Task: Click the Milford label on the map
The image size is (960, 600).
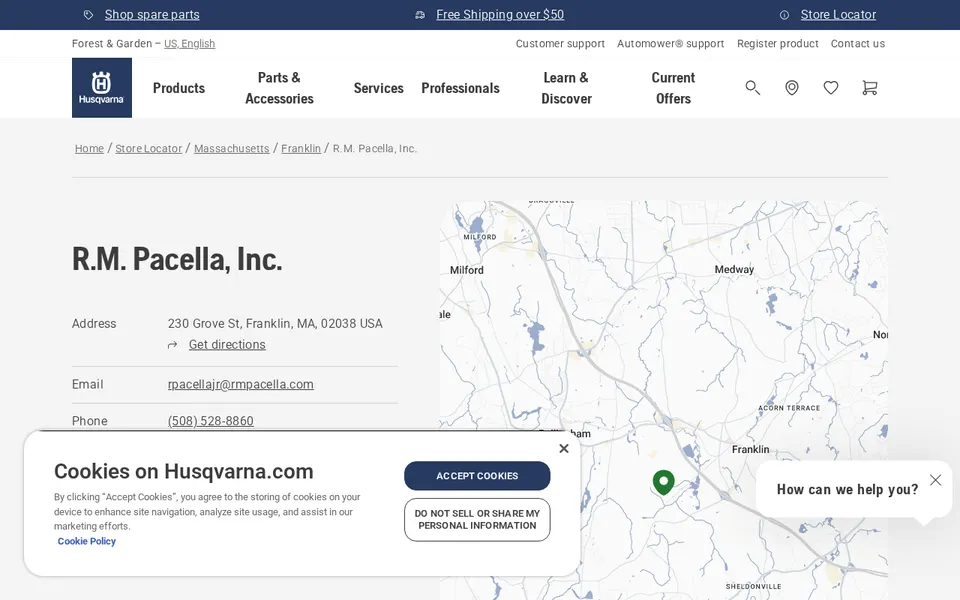Action: (x=467, y=270)
